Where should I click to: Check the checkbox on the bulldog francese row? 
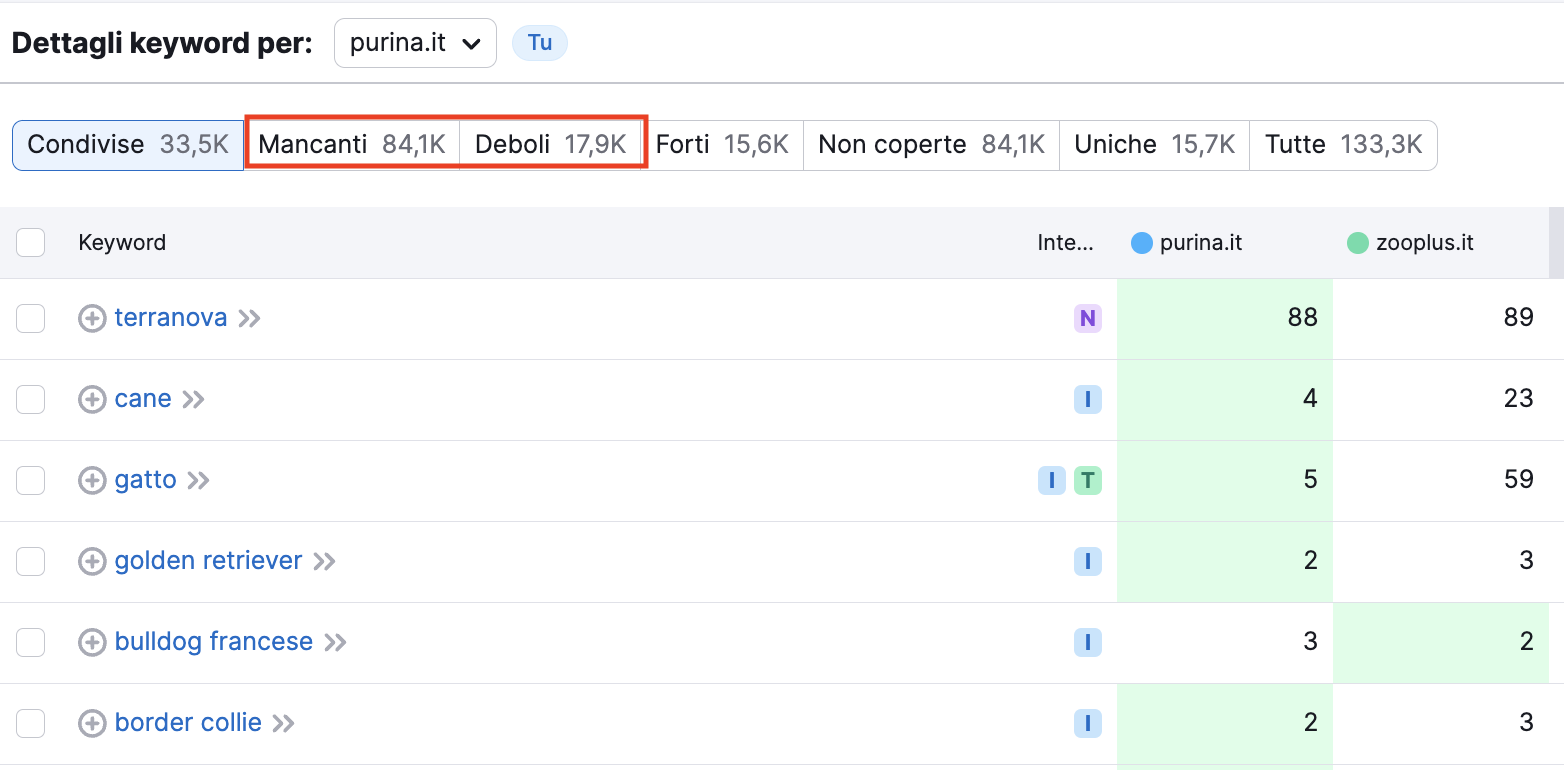click(31, 642)
